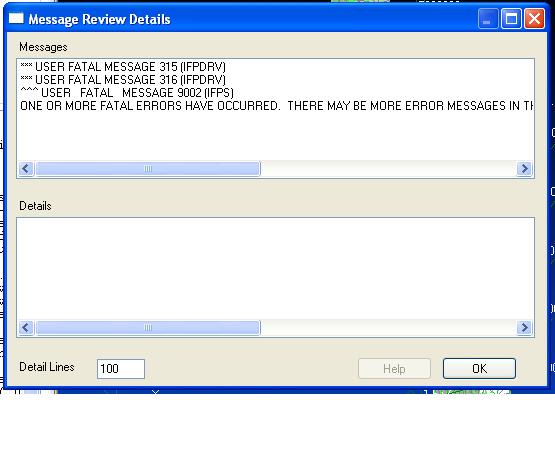The height and width of the screenshot is (470, 555).
Task: Click inside the empty Details text area
Action: click(275, 269)
